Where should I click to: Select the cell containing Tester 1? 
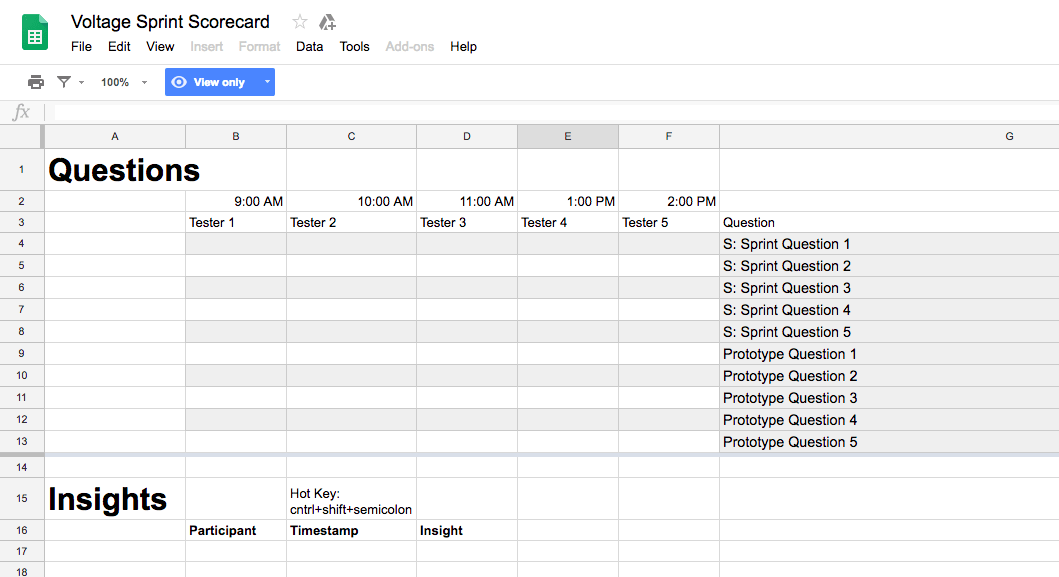coord(235,222)
